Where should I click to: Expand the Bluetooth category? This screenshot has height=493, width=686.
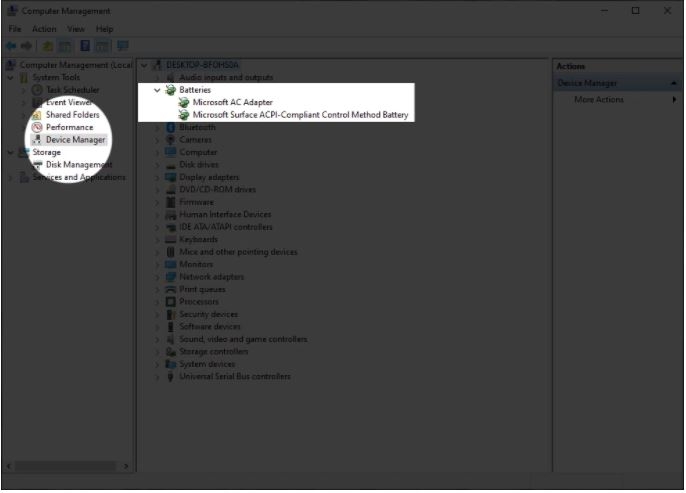tap(157, 128)
